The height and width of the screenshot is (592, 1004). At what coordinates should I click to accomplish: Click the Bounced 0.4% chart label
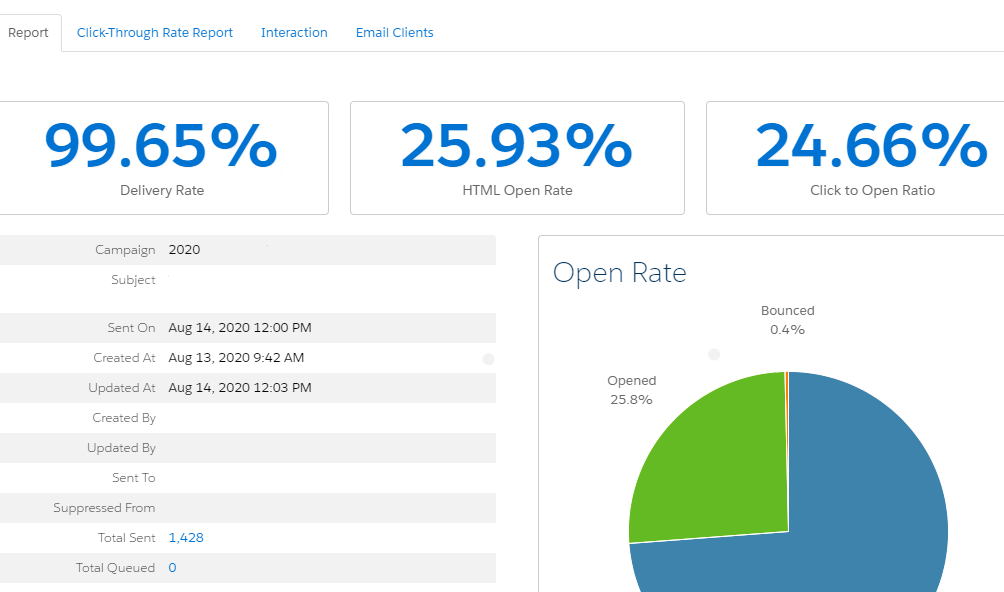click(788, 320)
